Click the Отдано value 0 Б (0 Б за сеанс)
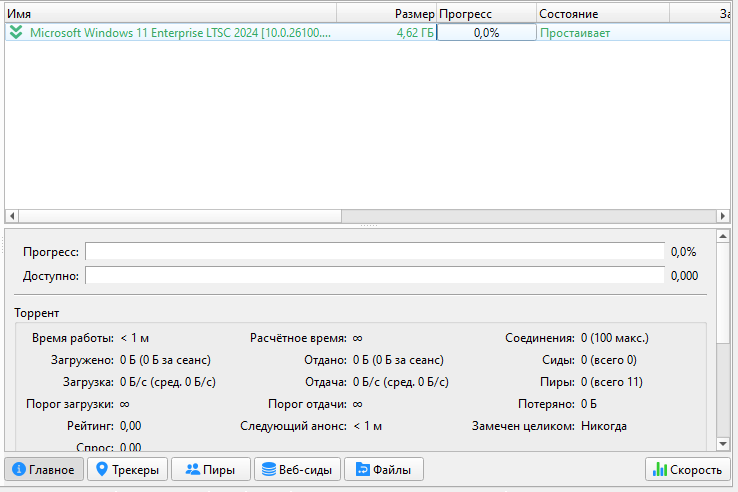The image size is (738, 492). [398, 360]
